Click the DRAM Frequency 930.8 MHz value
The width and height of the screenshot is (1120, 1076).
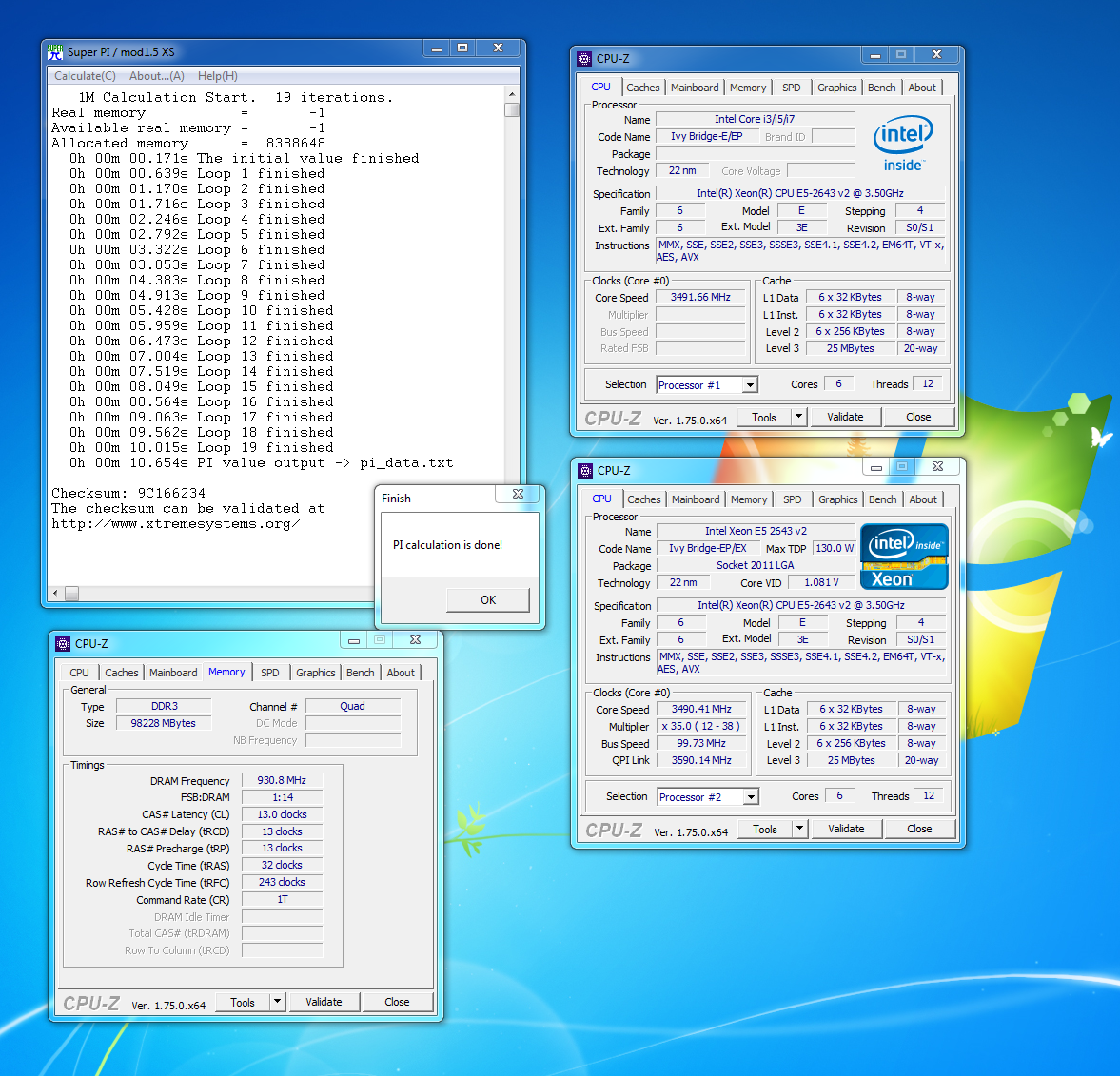(283, 780)
